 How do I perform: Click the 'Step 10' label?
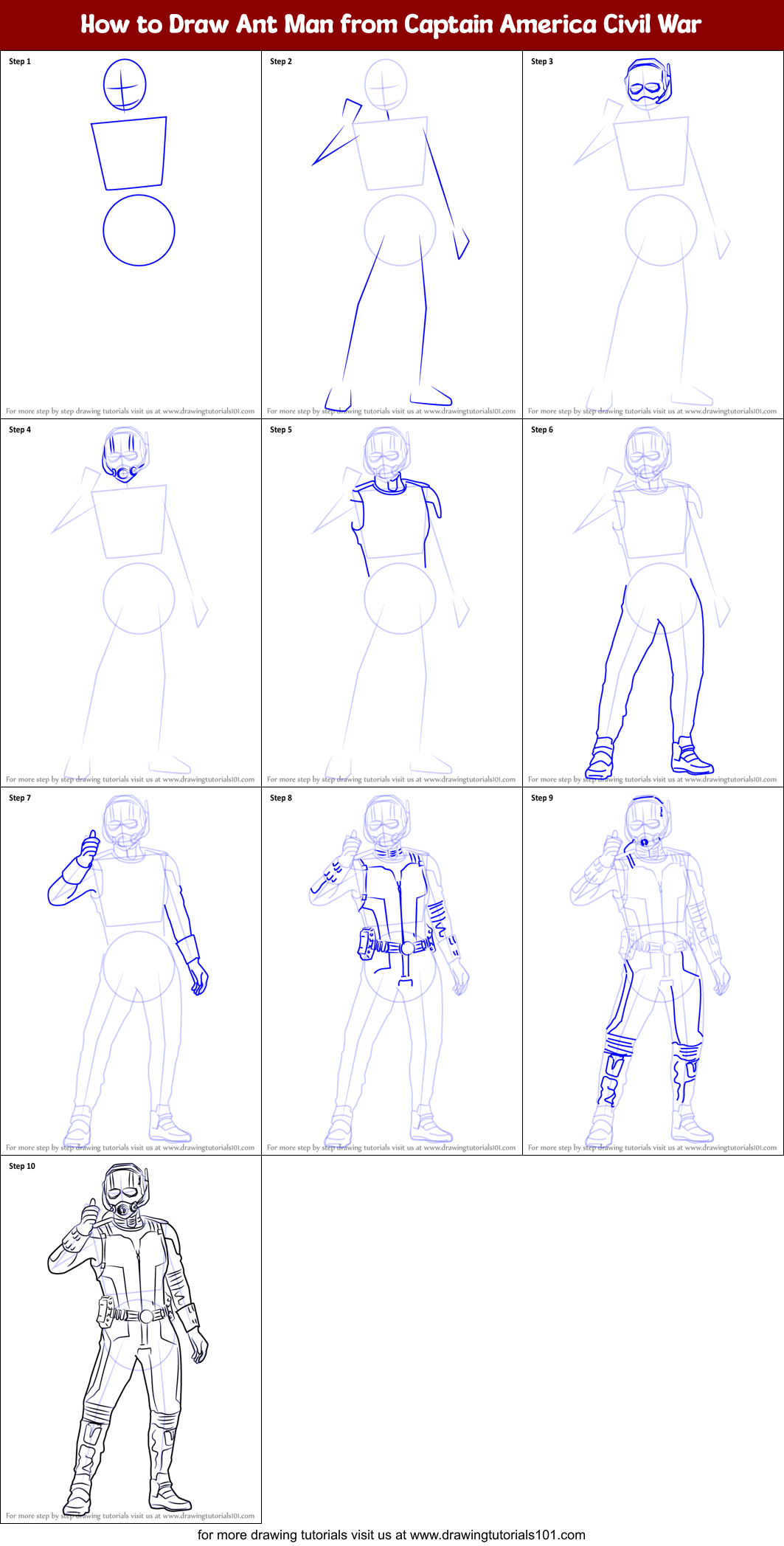click(22, 1167)
